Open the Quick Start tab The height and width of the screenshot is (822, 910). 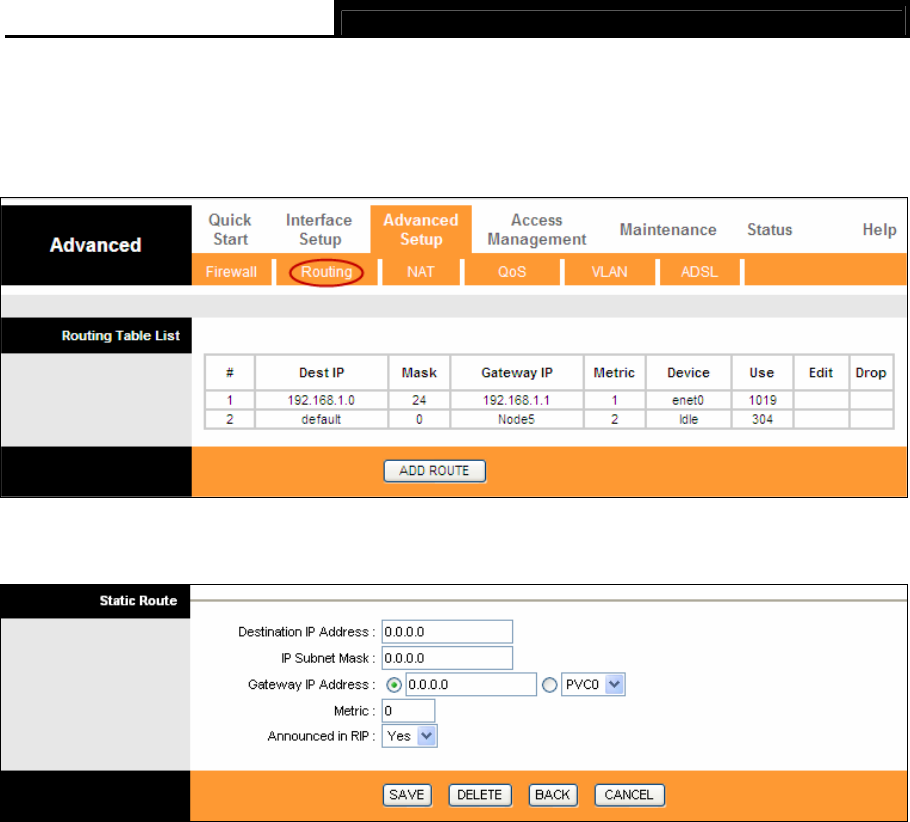230,229
